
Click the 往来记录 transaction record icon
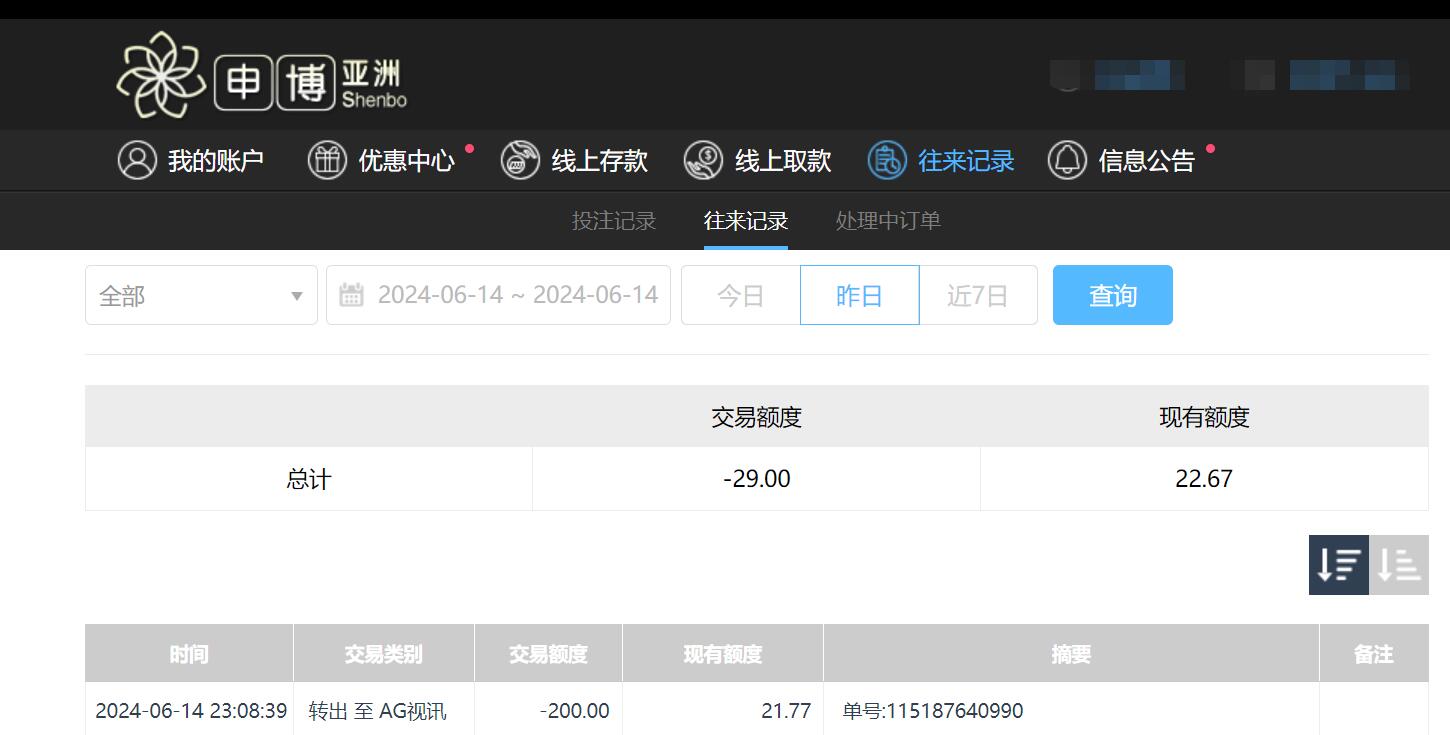click(x=888, y=160)
